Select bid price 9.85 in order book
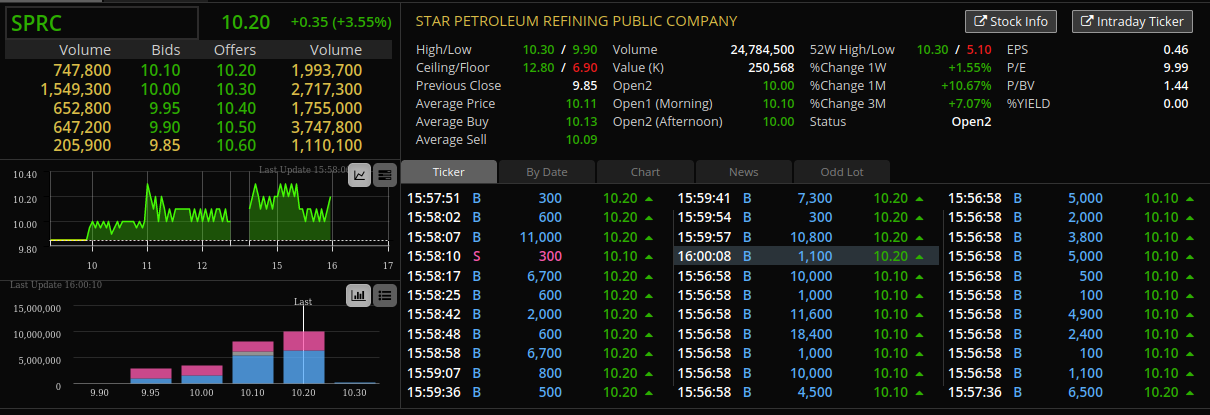The width and height of the screenshot is (1210, 415). pos(164,146)
